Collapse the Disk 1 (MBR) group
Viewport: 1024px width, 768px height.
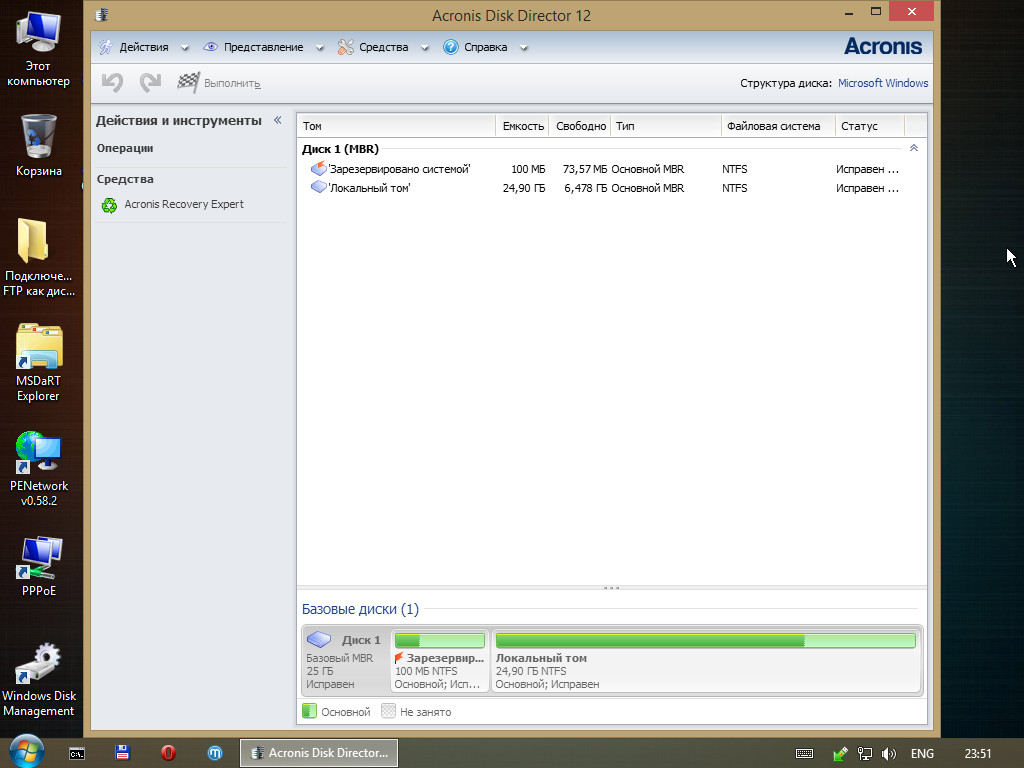(913, 148)
